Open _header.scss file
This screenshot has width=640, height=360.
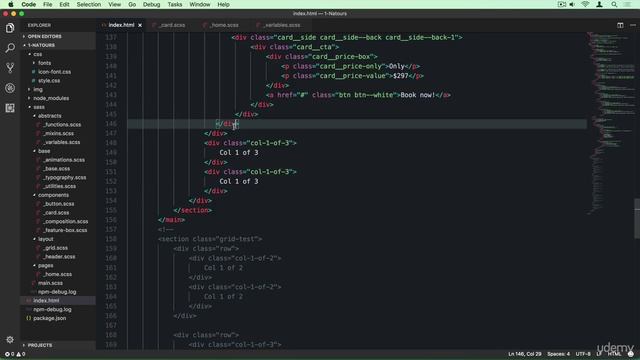[x=58, y=257]
